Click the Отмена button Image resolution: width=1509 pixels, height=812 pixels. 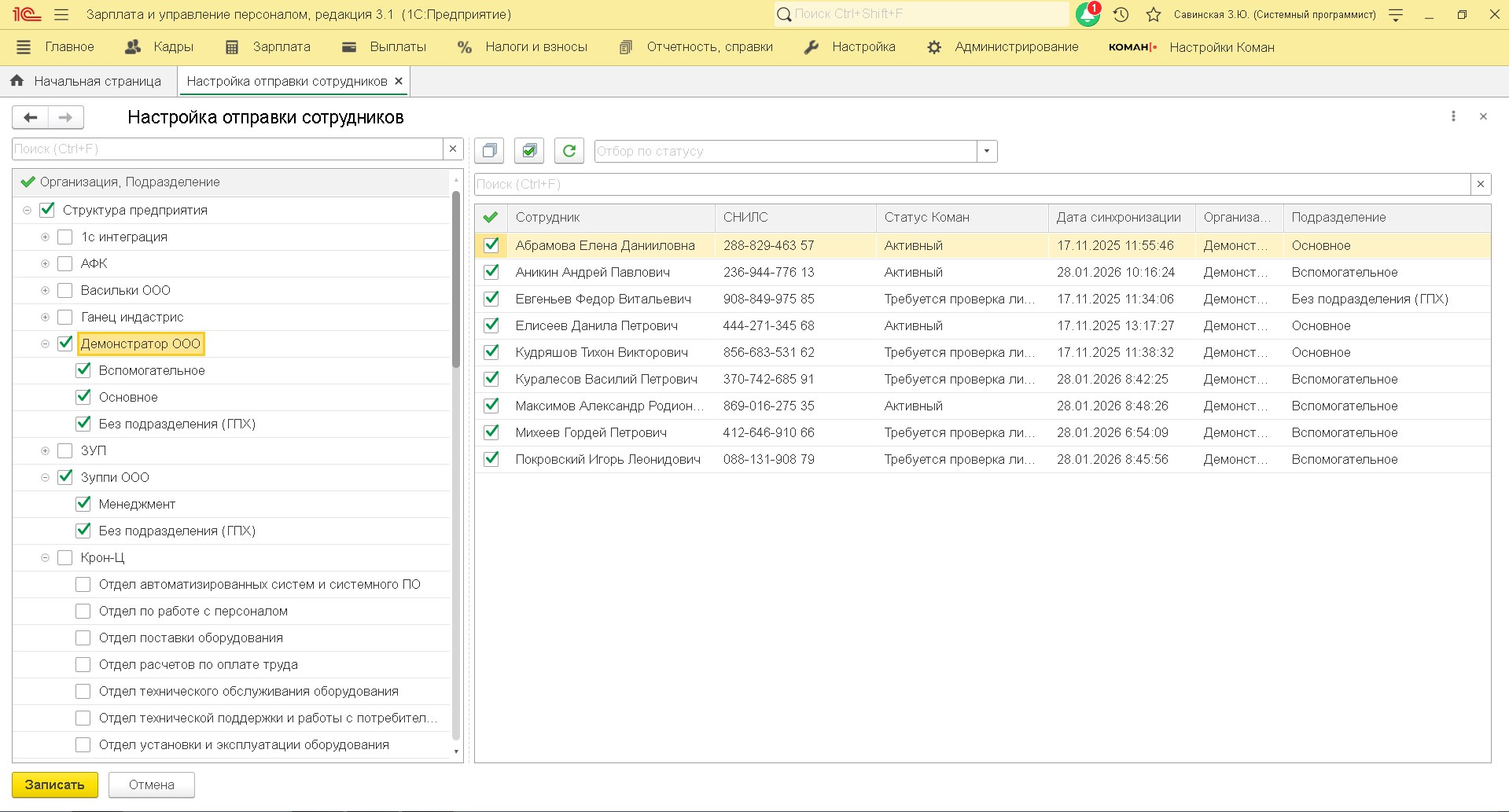[x=152, y=784]
